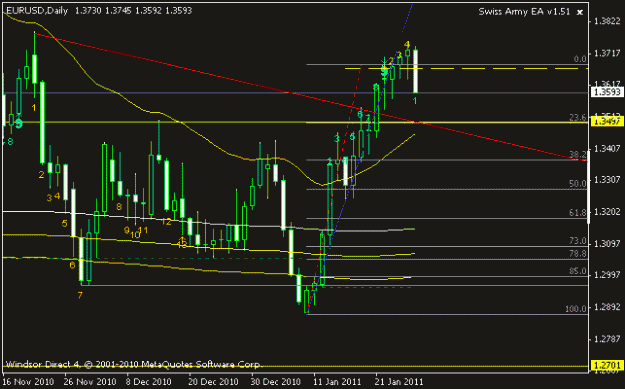The image size is (625, 389).
Task: Click the 11 Jan 2011 date label
Action: [x=338, y=381]
